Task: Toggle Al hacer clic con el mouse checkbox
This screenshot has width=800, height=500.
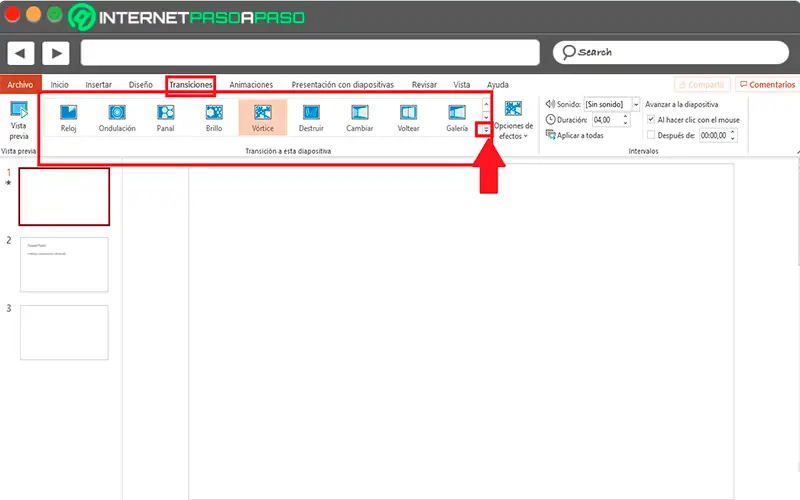Action: pos(651,119)
